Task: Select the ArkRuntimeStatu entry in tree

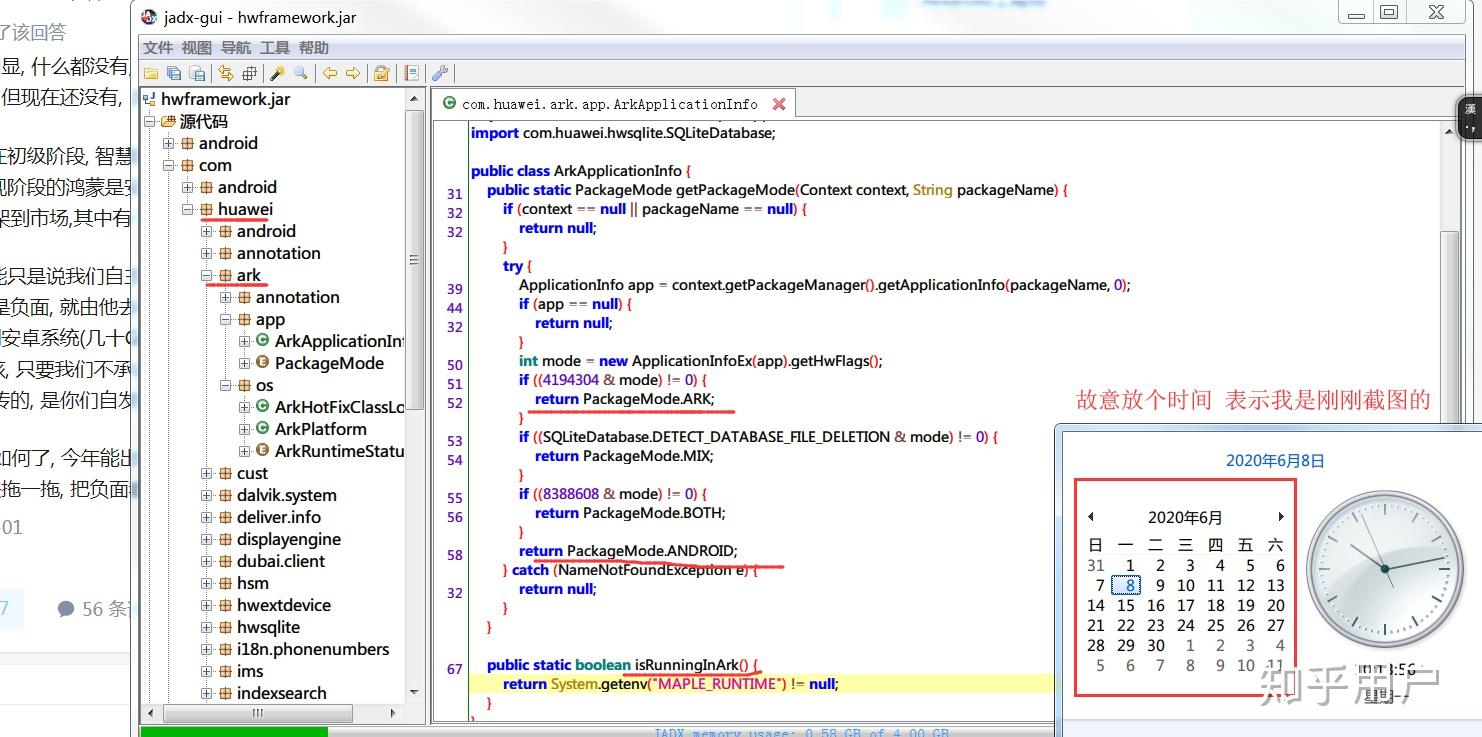Action: [x=339, y=451]
